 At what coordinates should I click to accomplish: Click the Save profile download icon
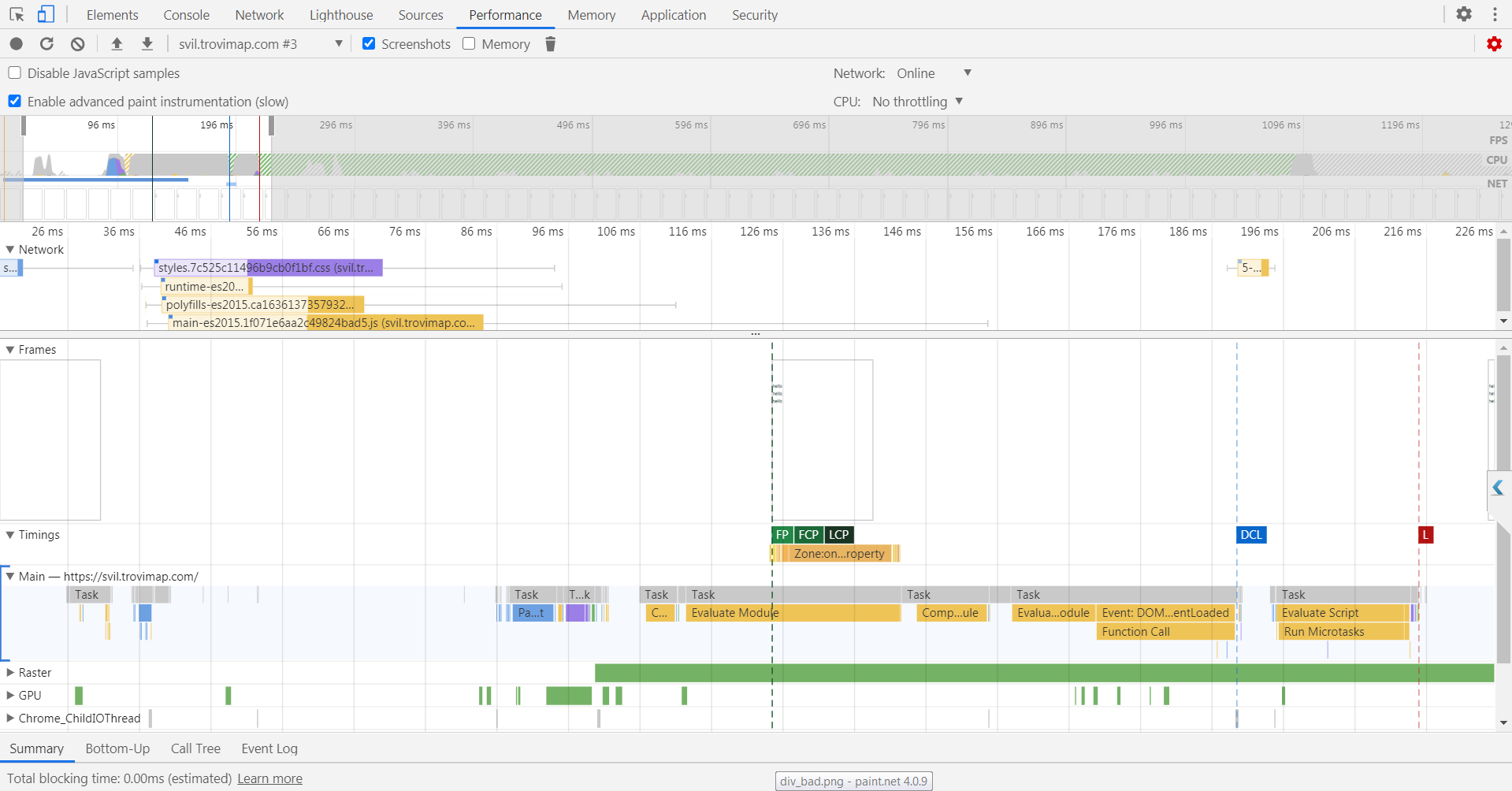point(147,44)
